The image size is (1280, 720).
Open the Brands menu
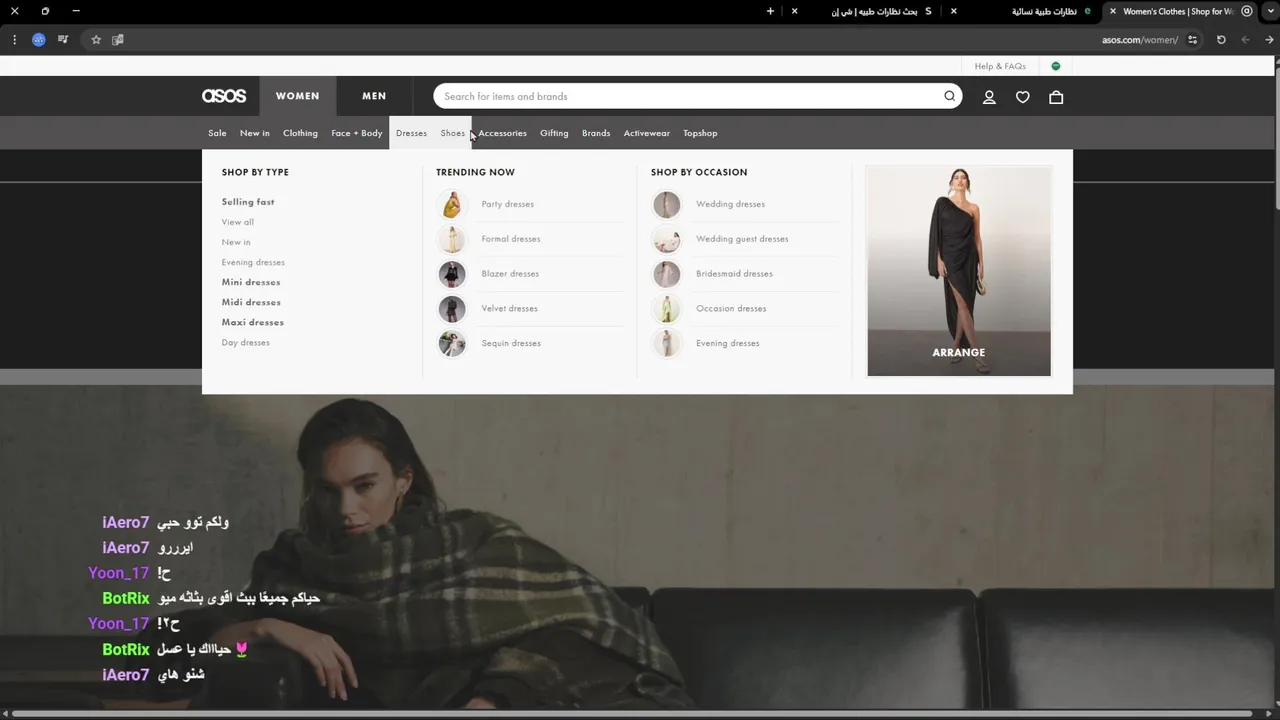click(x=596, y=133)
